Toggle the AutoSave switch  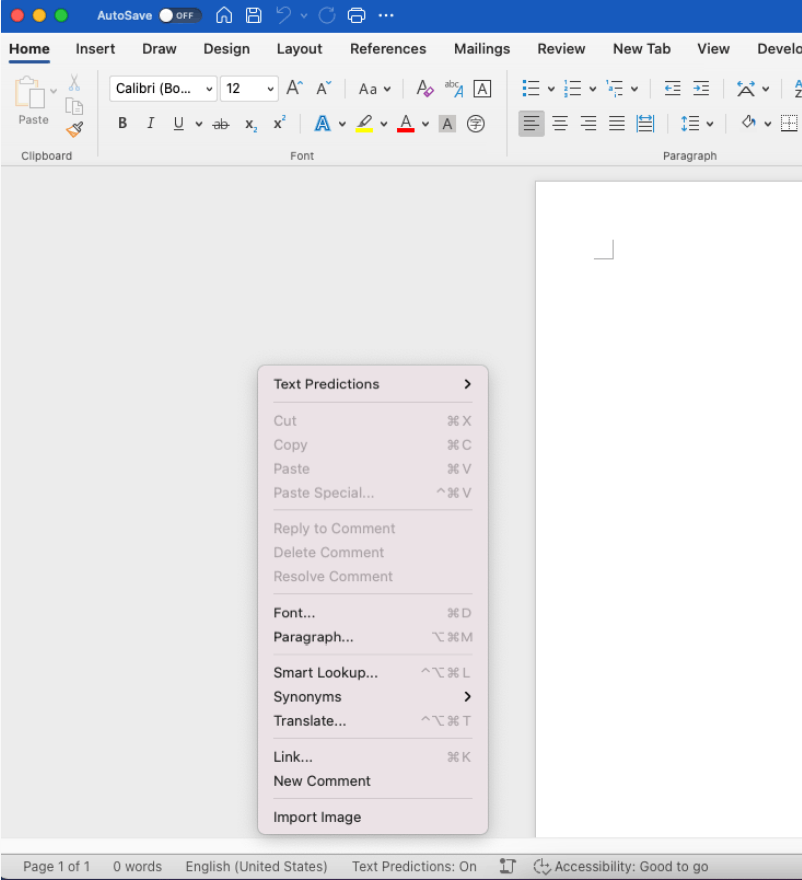pos(180,16)
